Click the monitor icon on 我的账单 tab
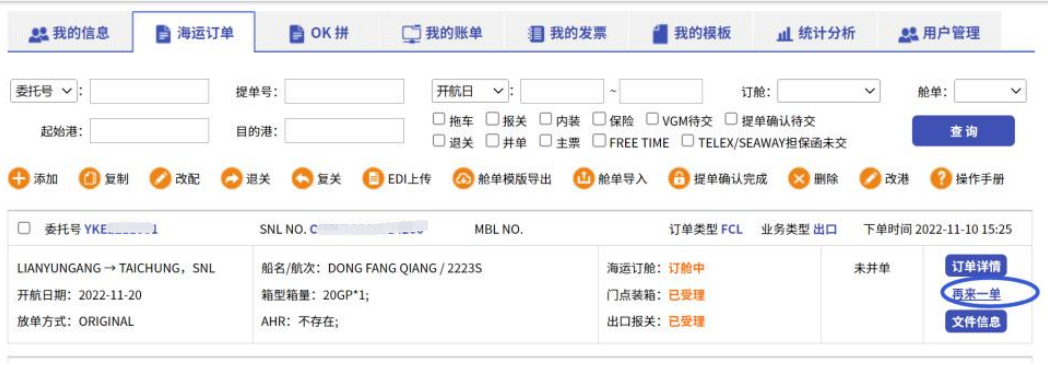 [411, 33]
